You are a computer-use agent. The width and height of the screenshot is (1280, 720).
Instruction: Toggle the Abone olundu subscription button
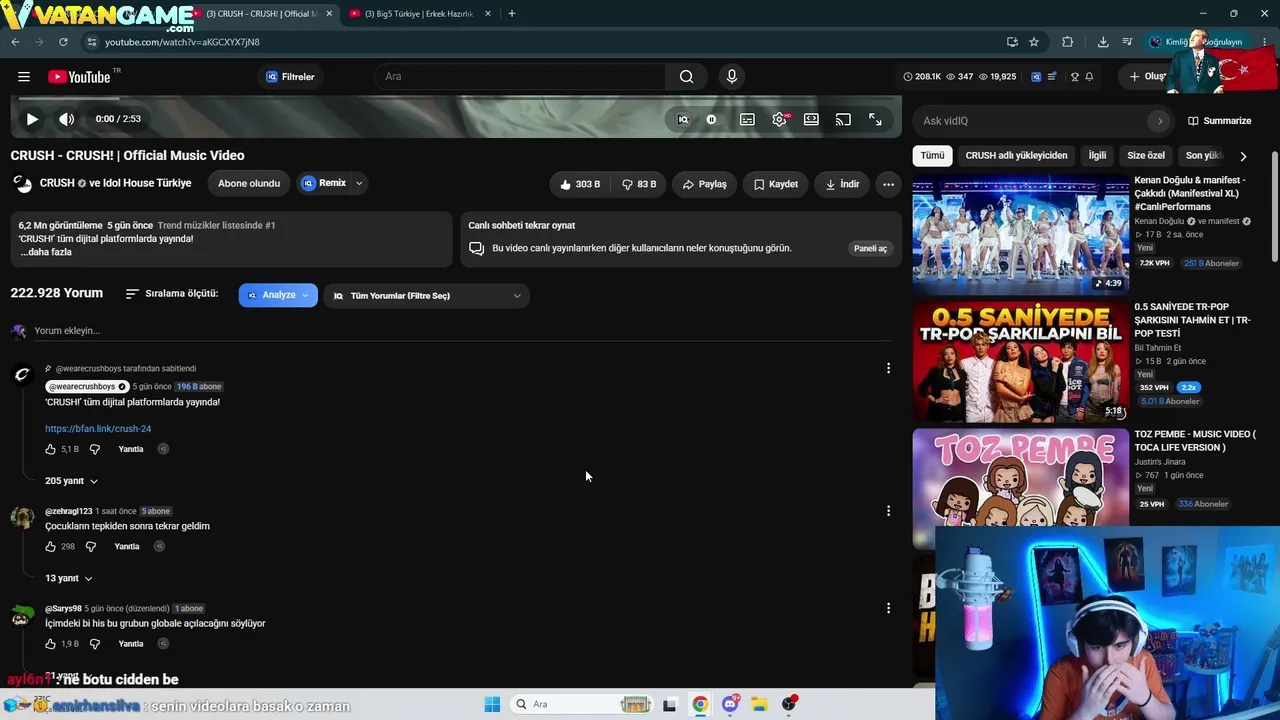click(249, 183)
